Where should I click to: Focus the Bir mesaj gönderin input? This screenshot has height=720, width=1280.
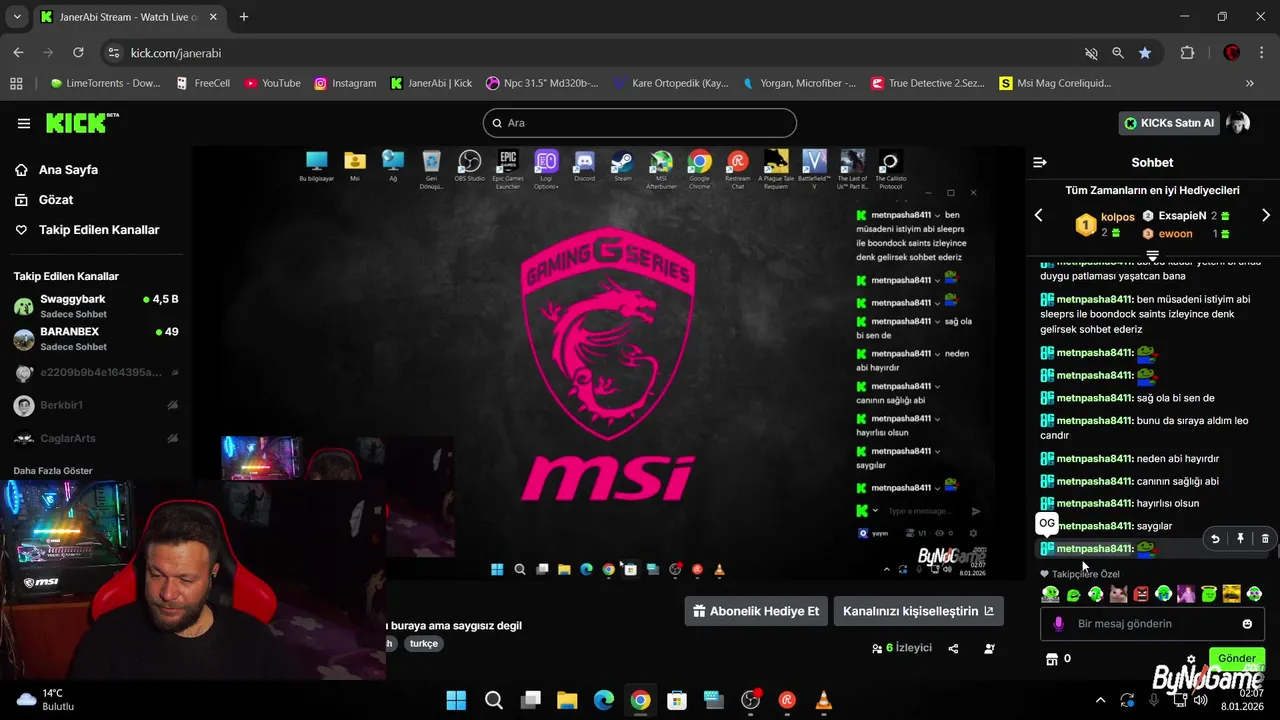click(1152, 624)
